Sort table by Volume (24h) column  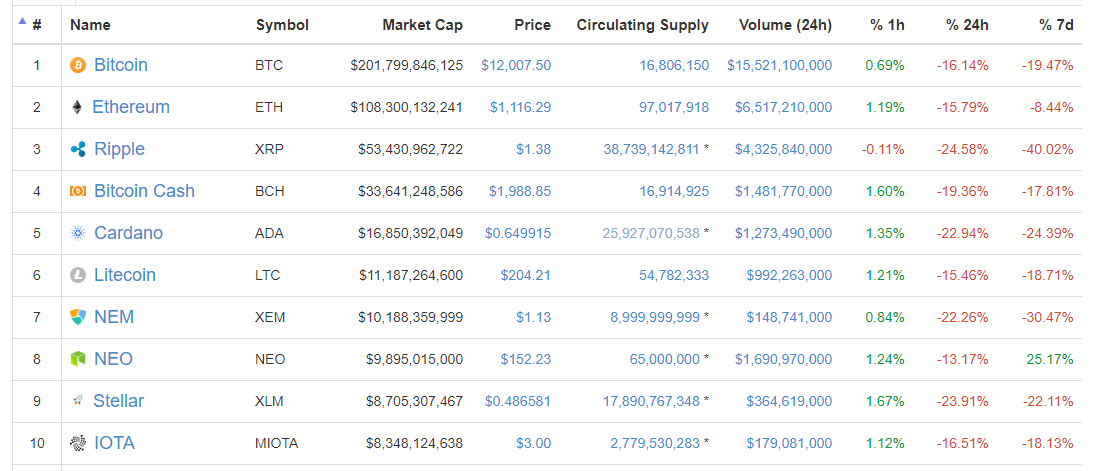[785, 25]
